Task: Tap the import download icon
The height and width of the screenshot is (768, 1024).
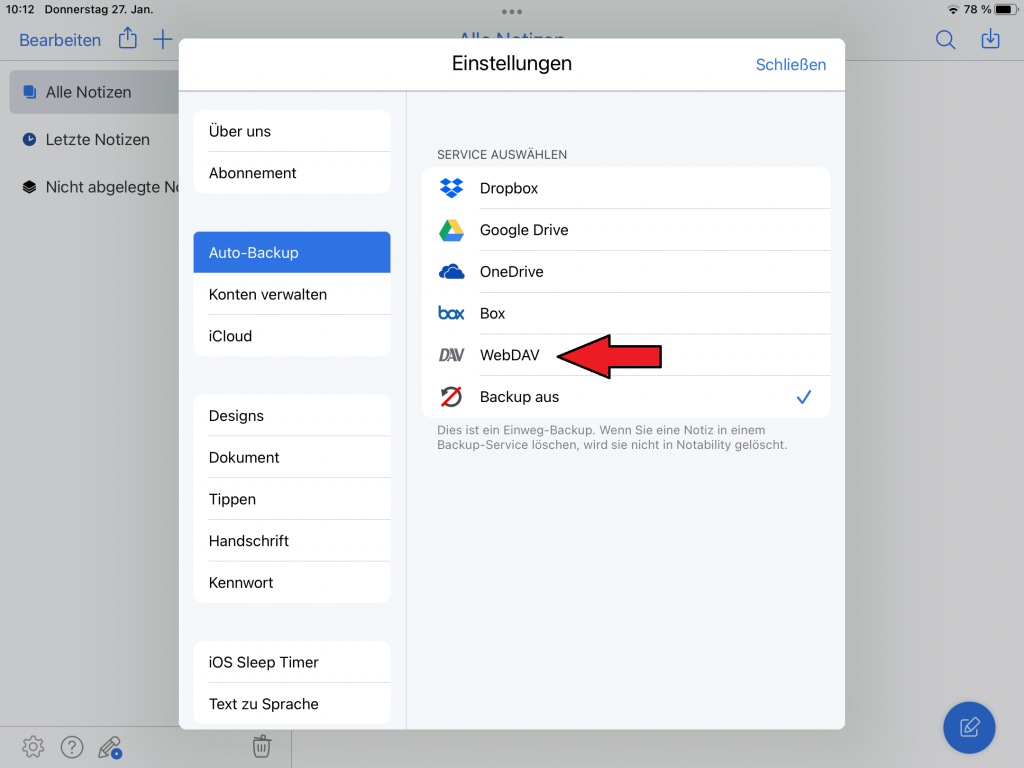Action: click(x=990, y=40)
